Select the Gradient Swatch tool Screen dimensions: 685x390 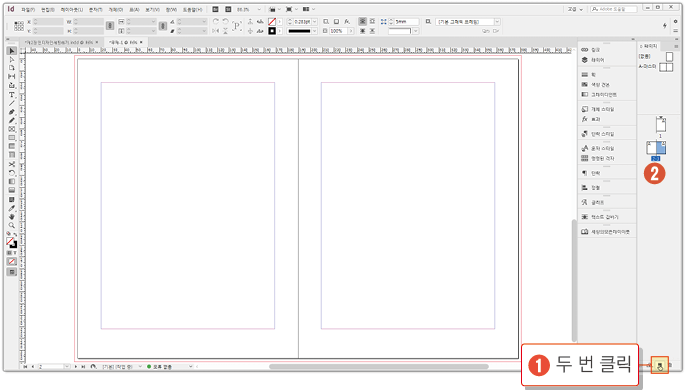tap(12, 182)
